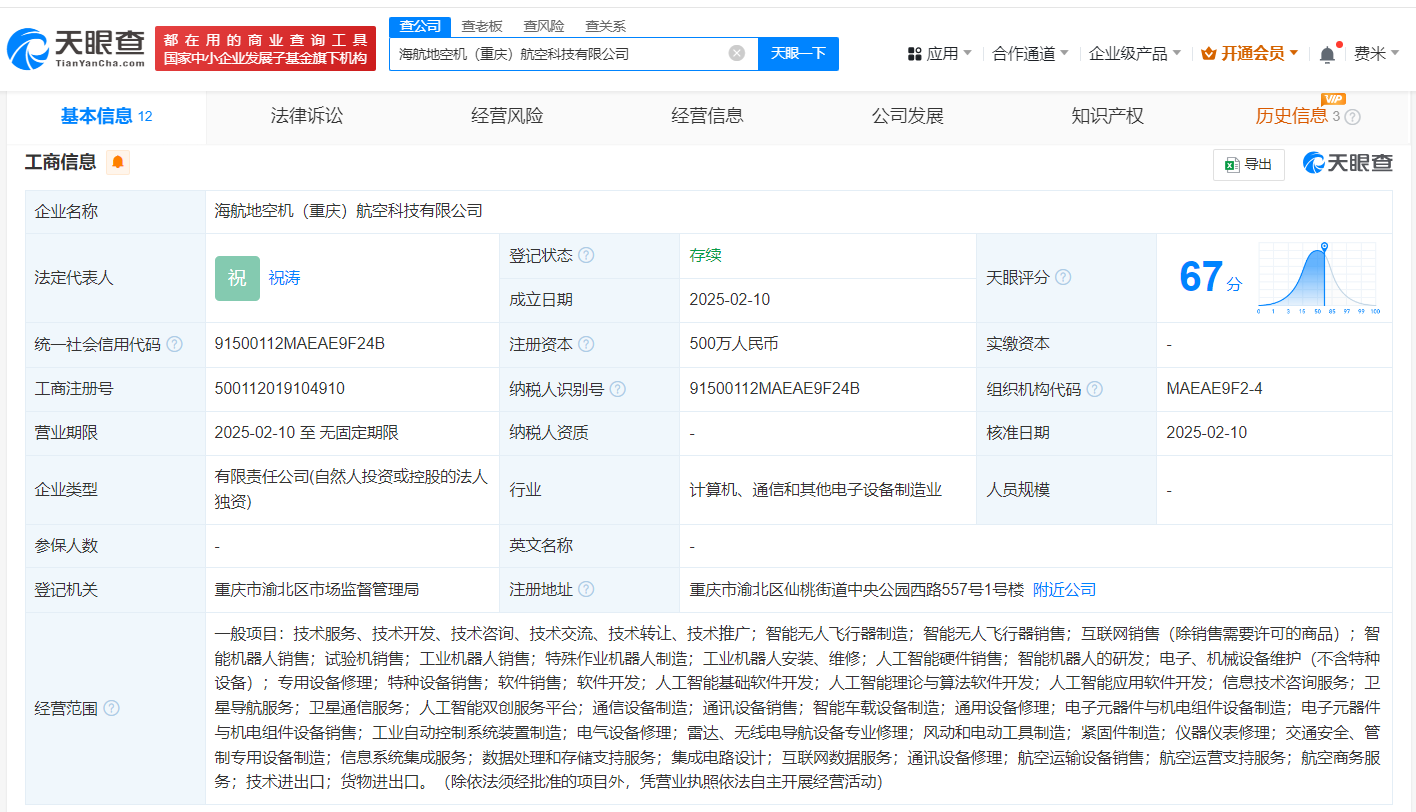The image size is (1416, 812).
Task: Click the TianYan score distribution chart
Action: 1320,278
